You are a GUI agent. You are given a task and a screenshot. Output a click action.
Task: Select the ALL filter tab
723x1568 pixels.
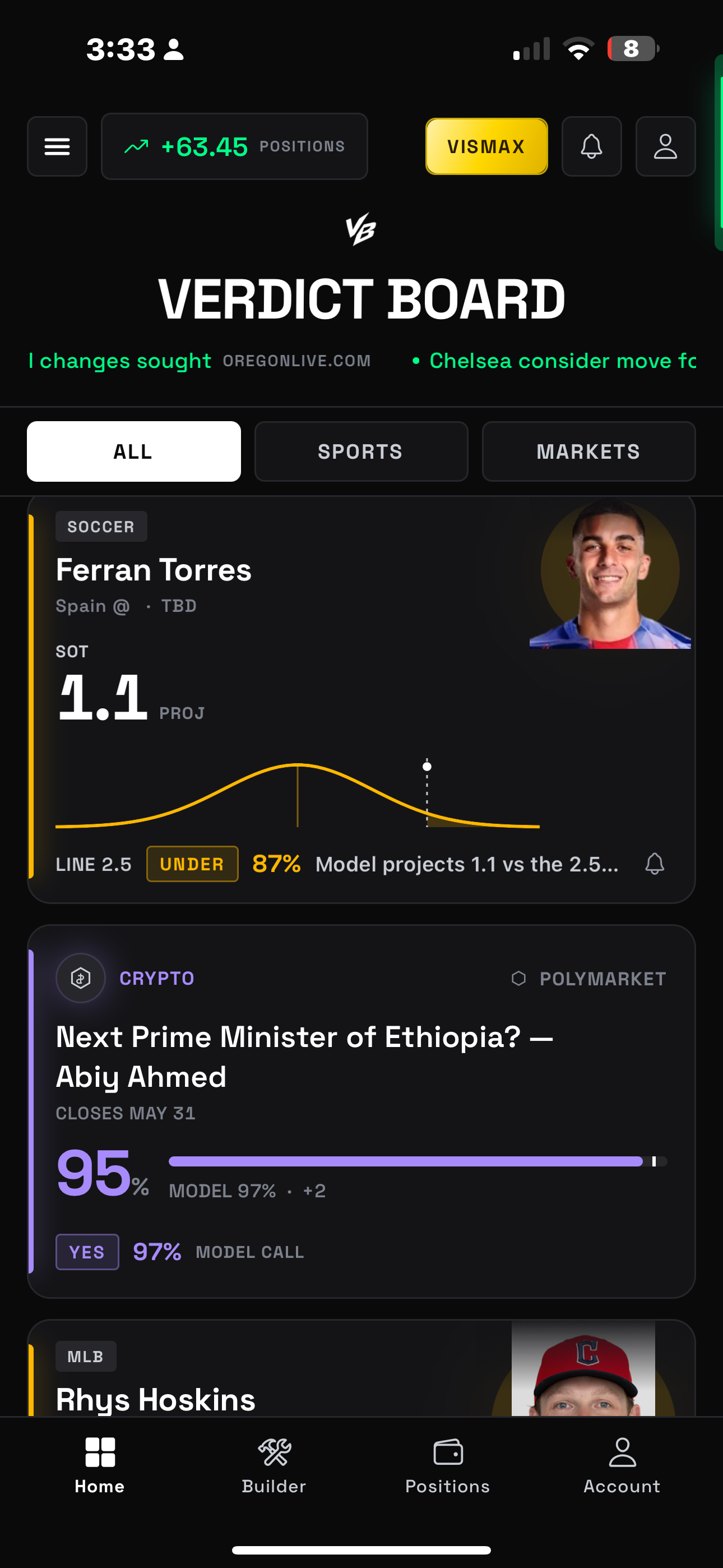coord(134,451)
